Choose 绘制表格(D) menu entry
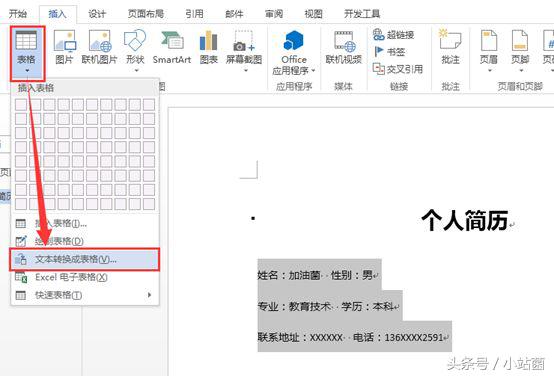The height and width of the screenshot is (376, 554). 85,241
